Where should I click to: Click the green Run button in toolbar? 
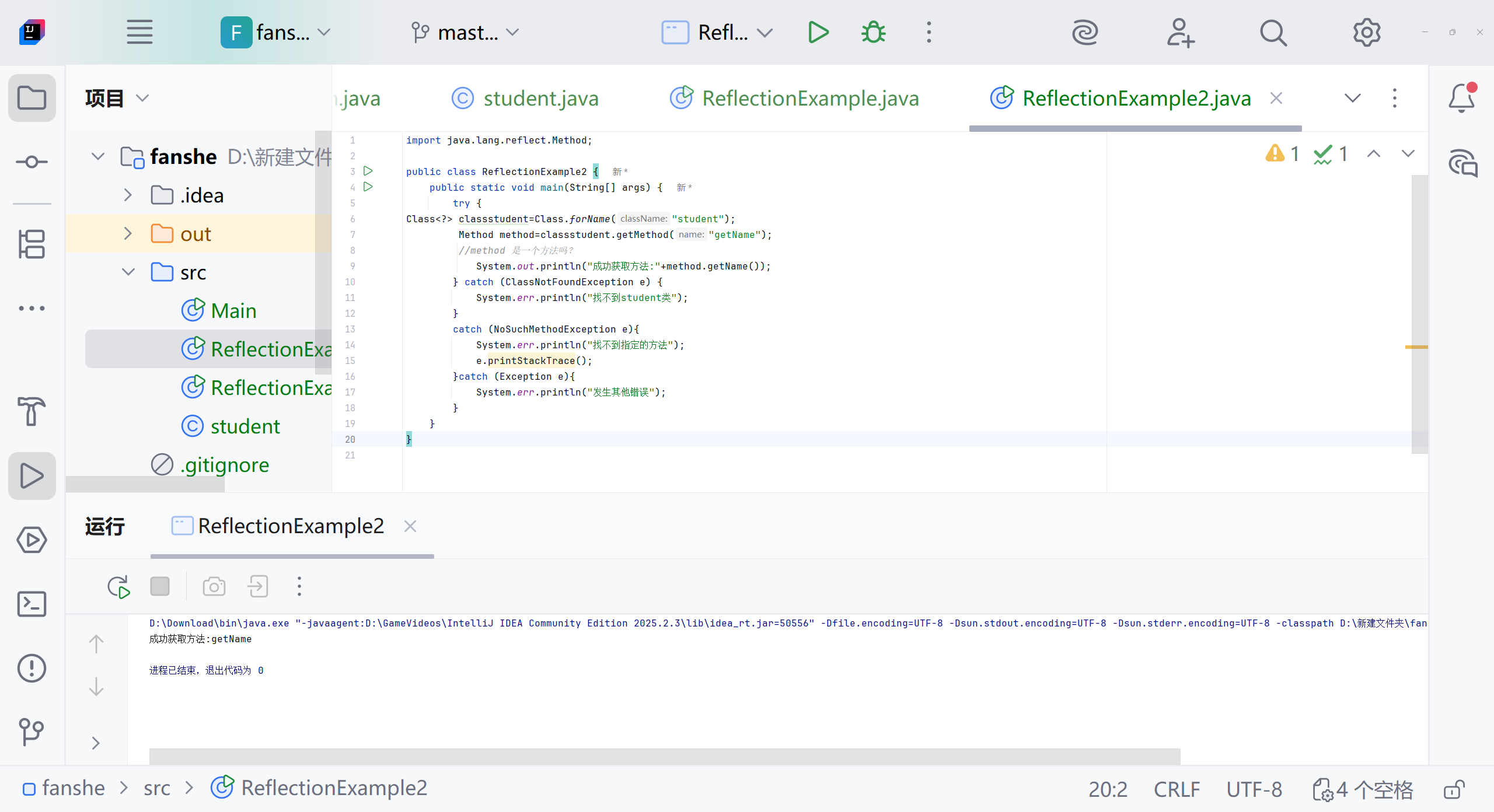click(818, 33)
